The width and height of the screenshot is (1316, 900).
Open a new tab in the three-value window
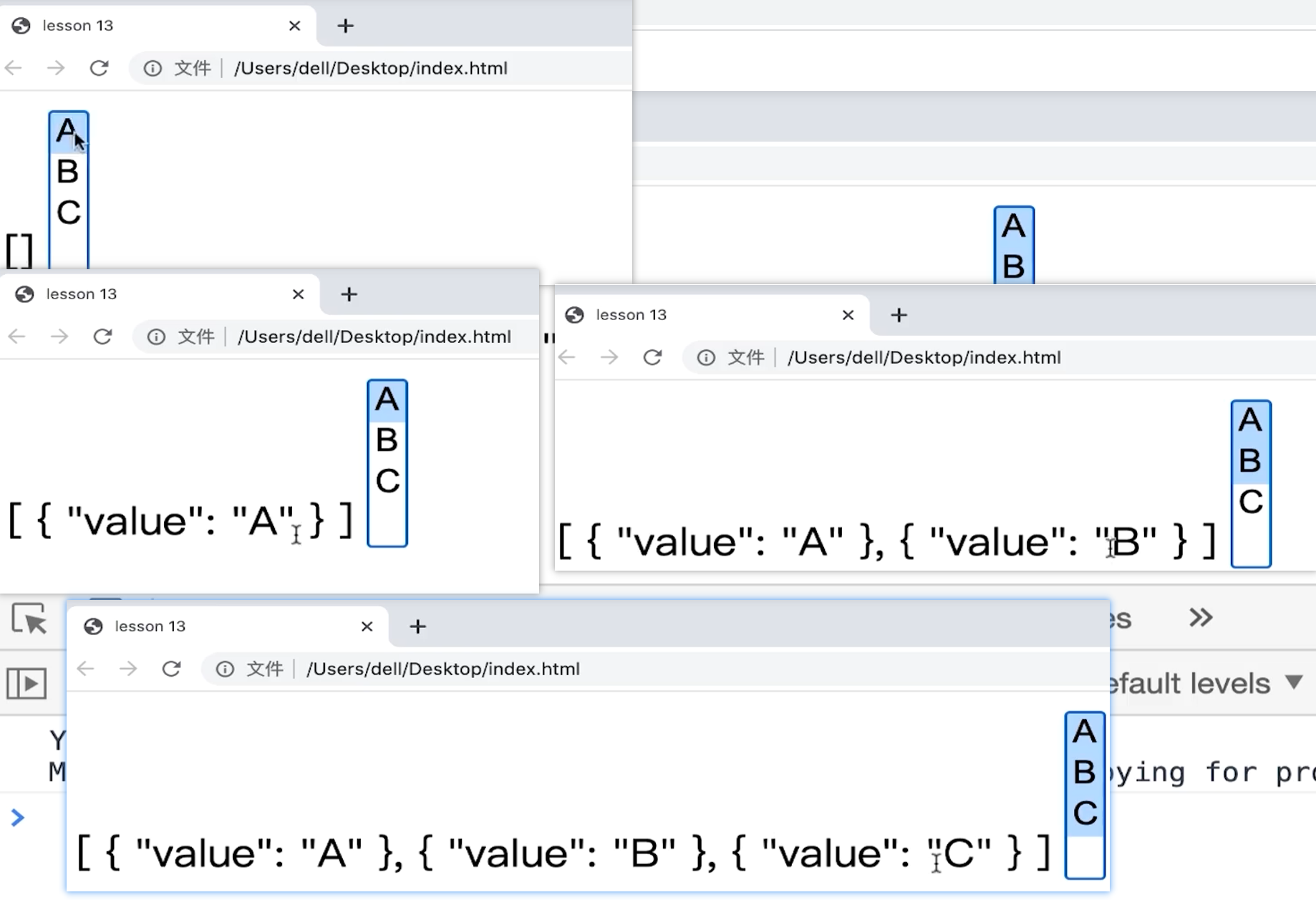coord(418,626)
